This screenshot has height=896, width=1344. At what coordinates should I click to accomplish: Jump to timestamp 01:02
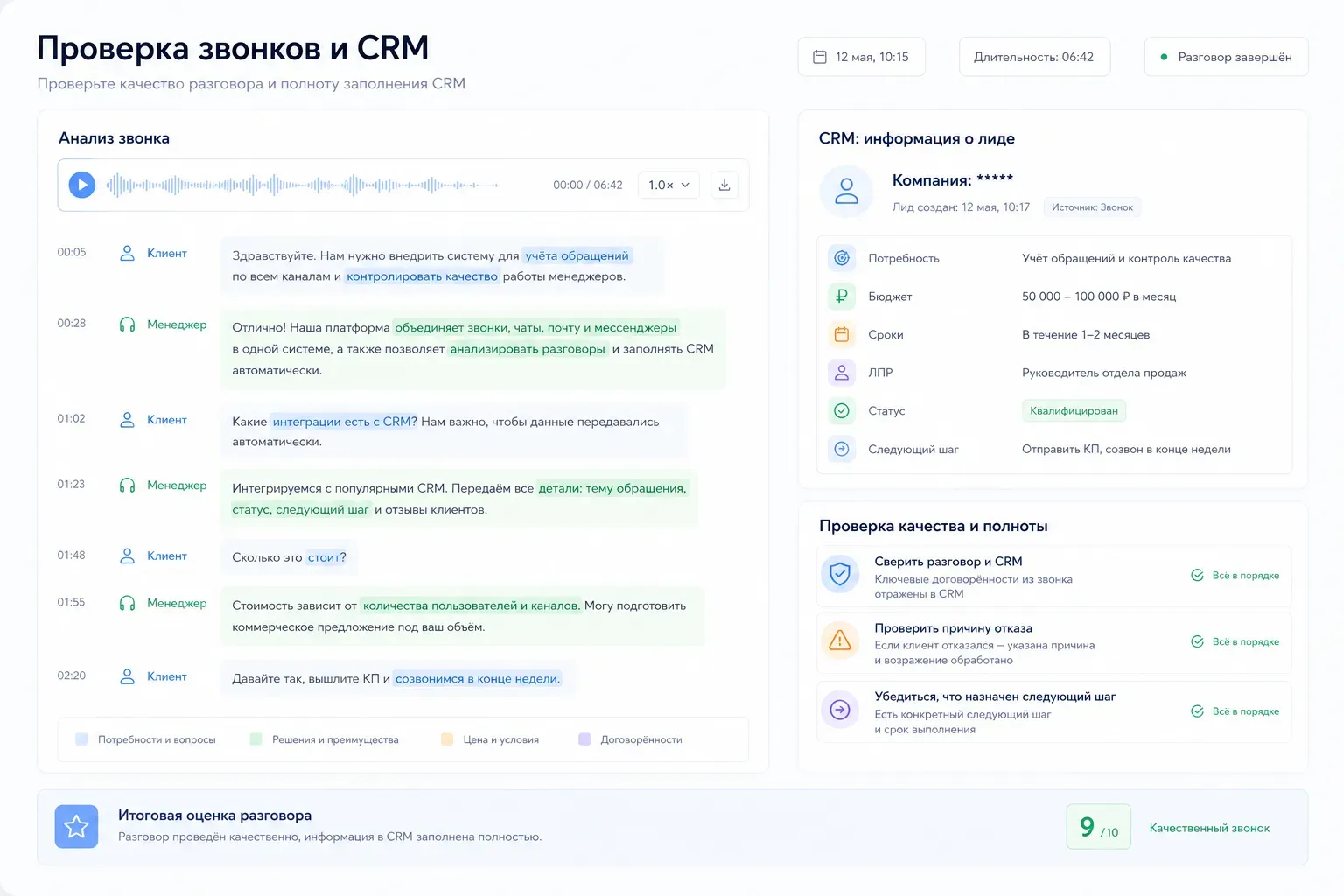click(72, 419)
